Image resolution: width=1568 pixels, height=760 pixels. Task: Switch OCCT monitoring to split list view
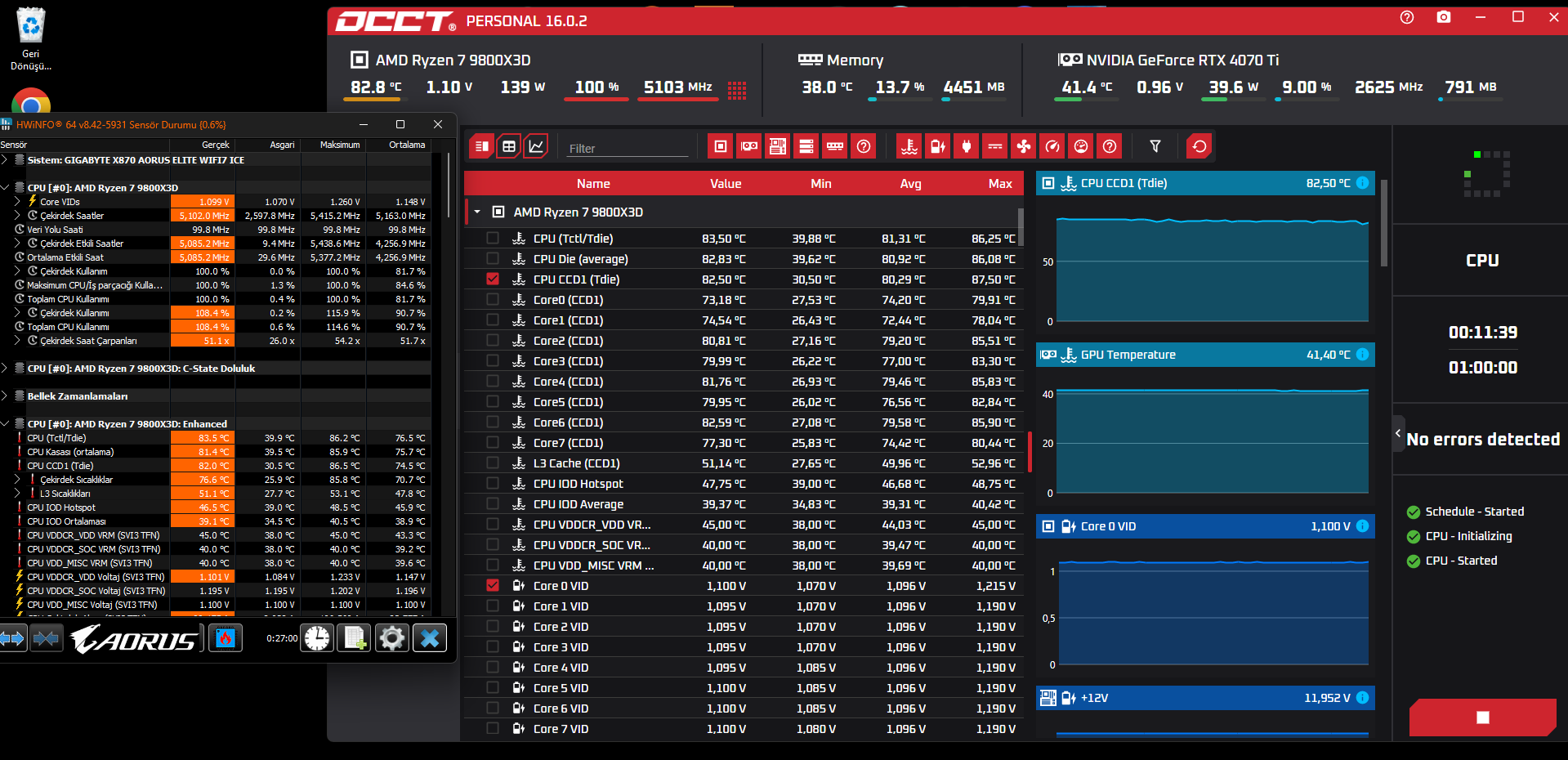(x=481, y=146)
